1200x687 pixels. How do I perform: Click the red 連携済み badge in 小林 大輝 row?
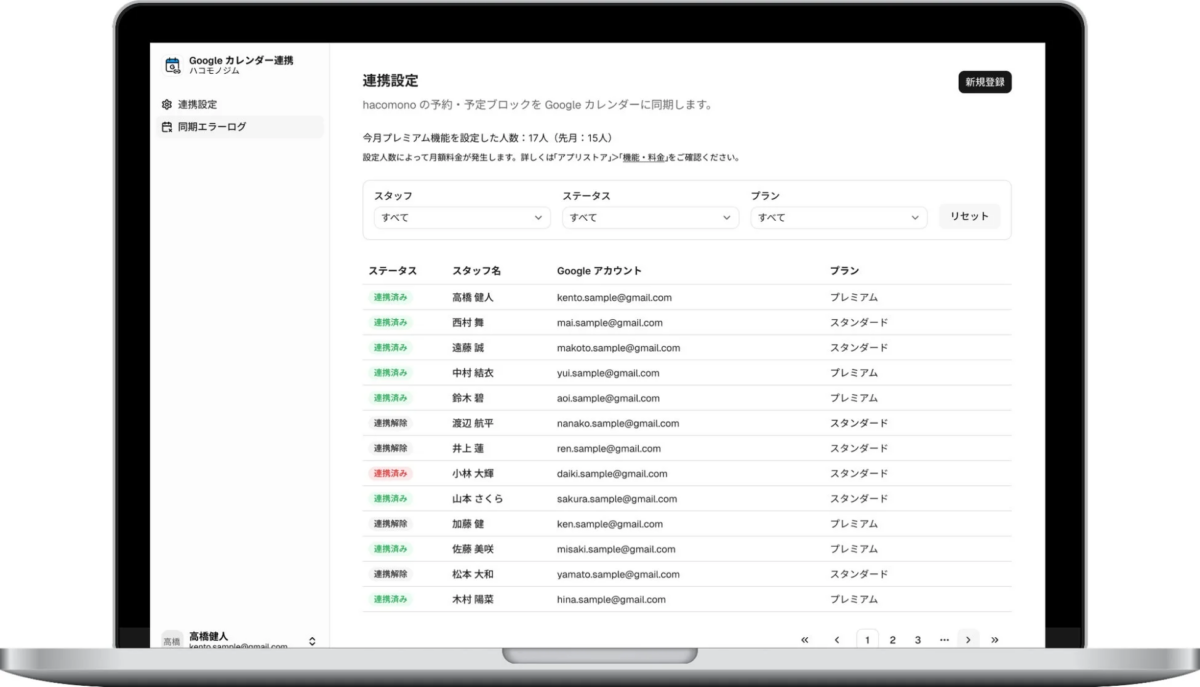tap(390, 473)
